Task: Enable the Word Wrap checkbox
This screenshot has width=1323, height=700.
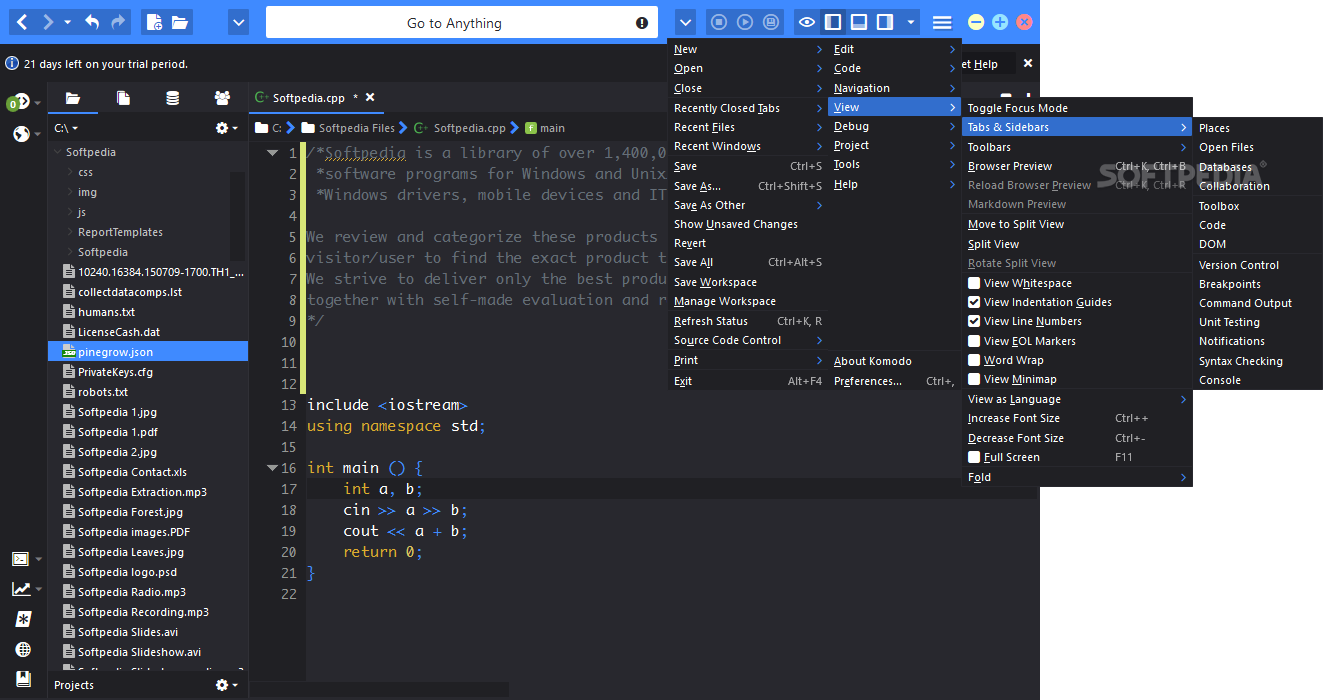Action: (x=974, y=360)
